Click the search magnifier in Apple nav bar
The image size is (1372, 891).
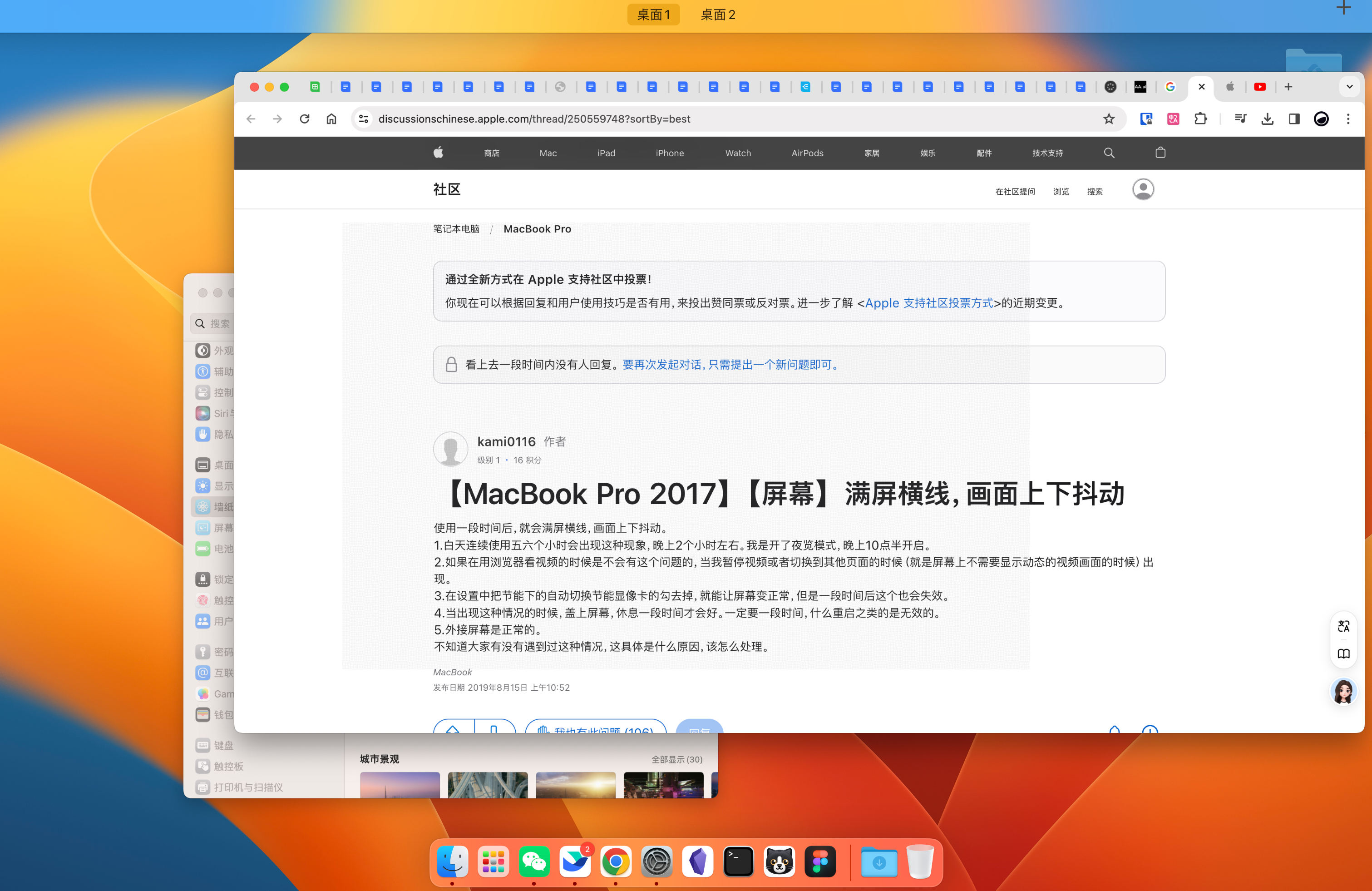tap(1109, 153)
